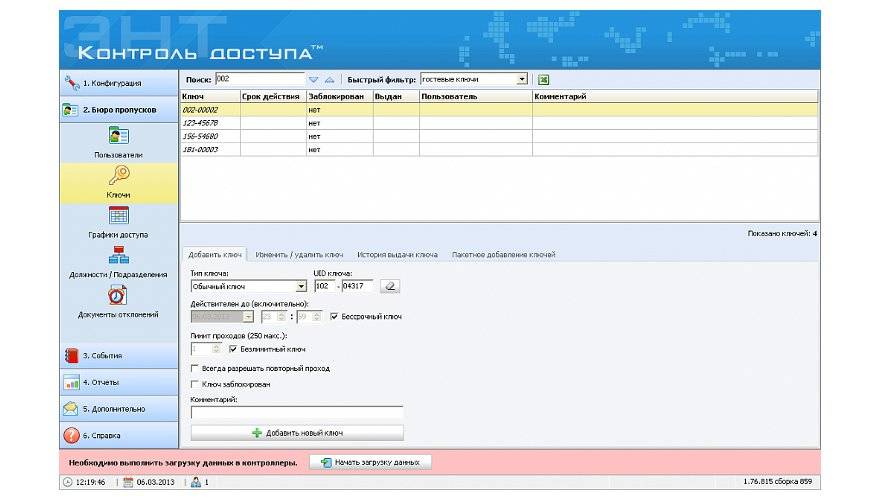Click the Excel export icon
Image resolution: width=880 pixels, height=500 pixels.
click(544, 80)
